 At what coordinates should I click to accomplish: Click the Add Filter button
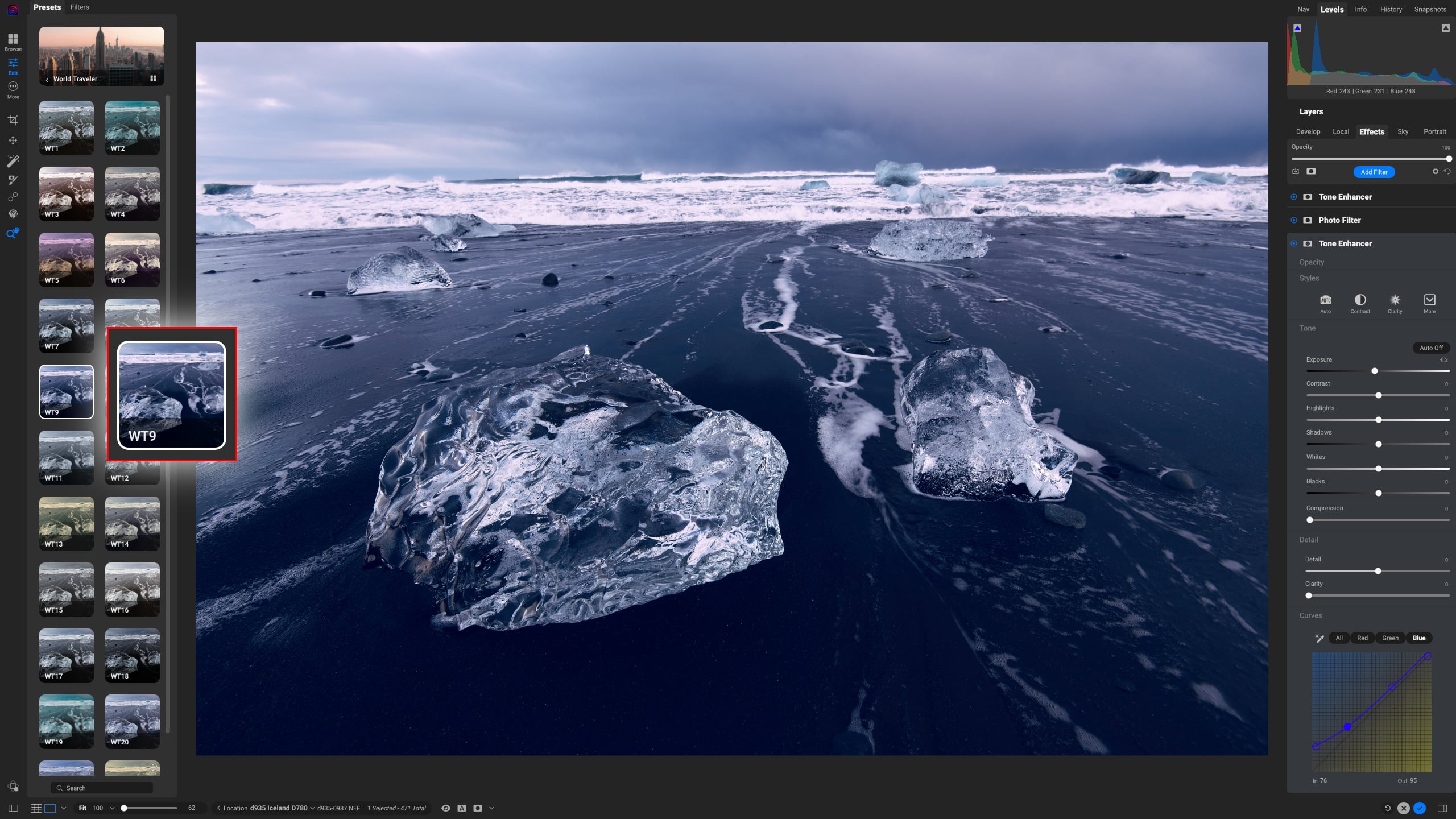tap(1373, 172)
